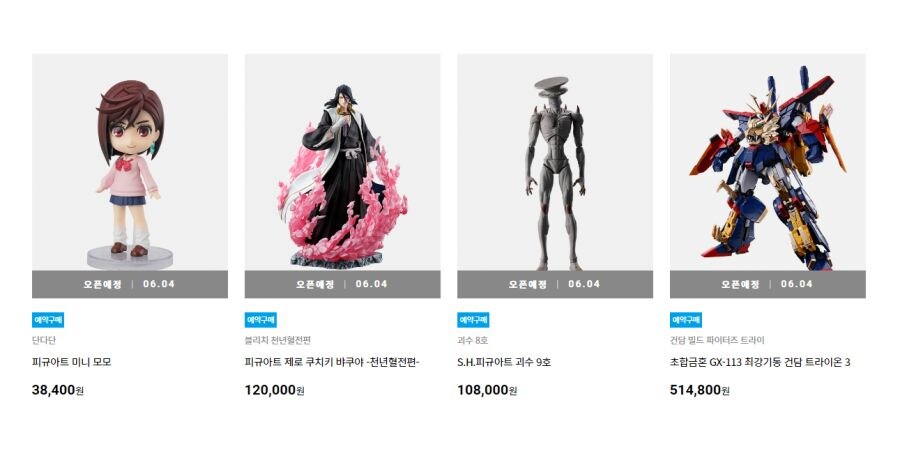Click 오픈예정 06.04 banner on Gundam figure
900x453 pixels.
[767, 284]
